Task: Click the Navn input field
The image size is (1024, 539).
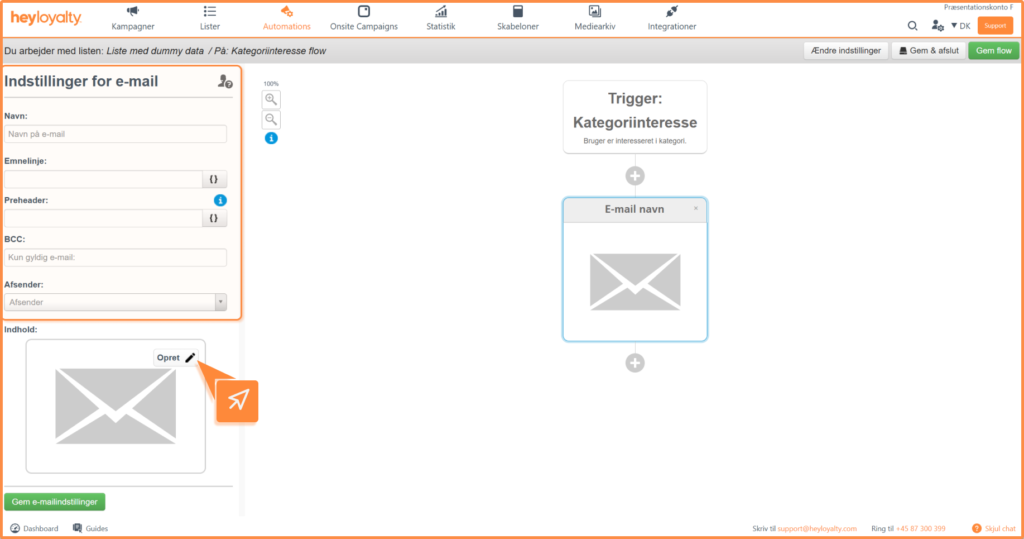Action: [115, 134]
